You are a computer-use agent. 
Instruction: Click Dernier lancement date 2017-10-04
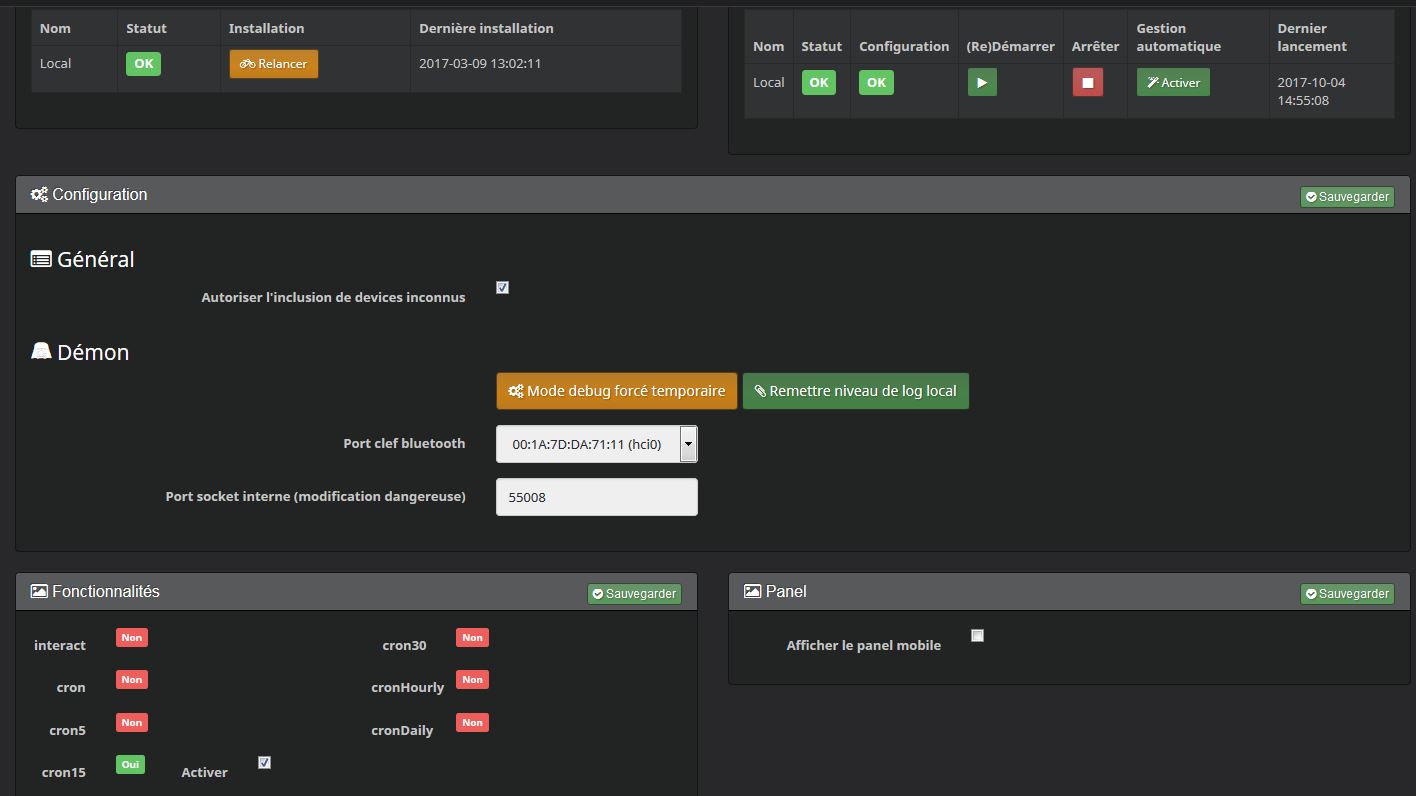click(1311, 83)
